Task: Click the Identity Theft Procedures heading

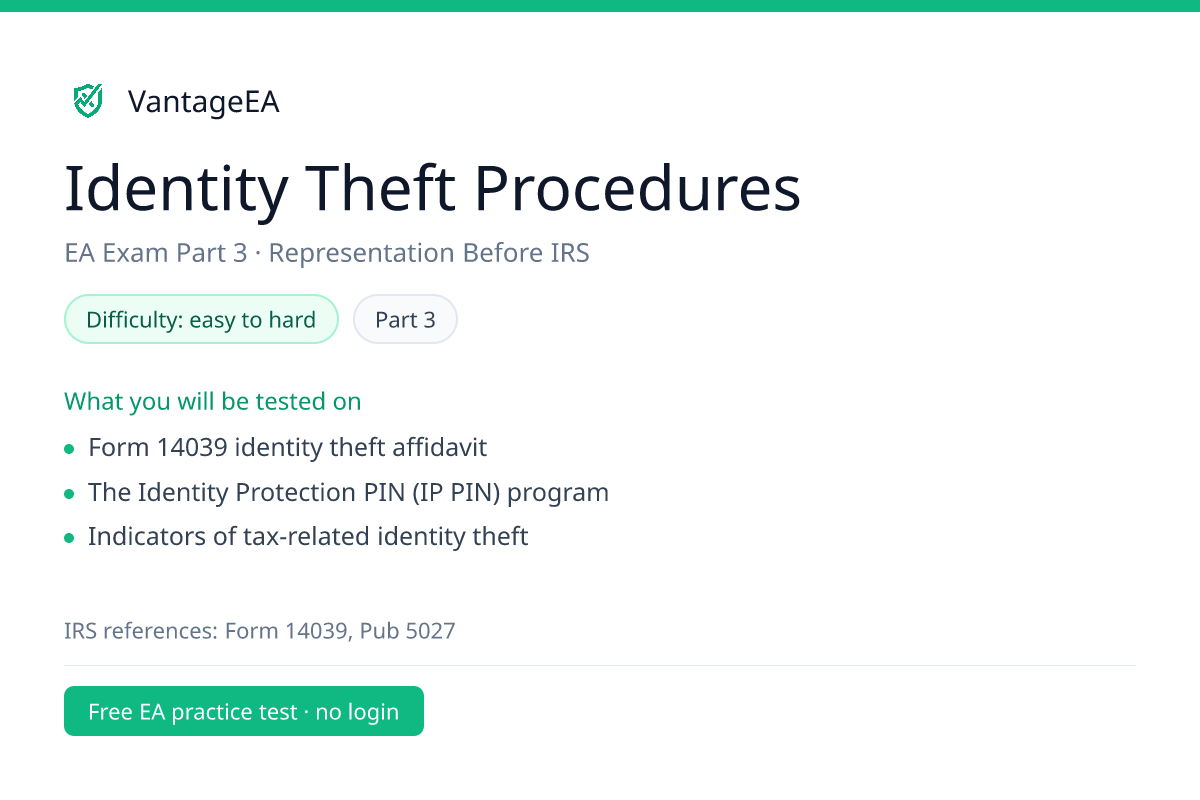Action: click(433, 188)
